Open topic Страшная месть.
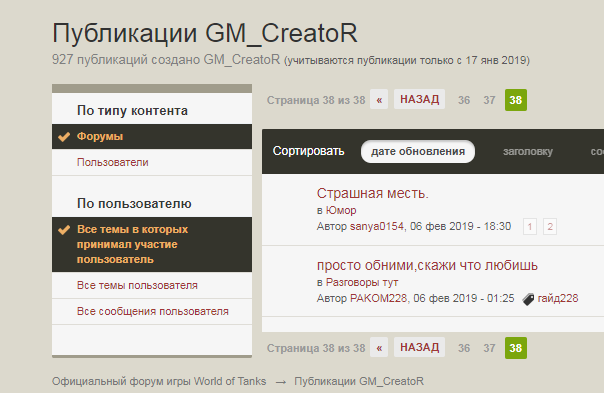Viewport: 604px width, 393px height. click(x=372, y=193)
